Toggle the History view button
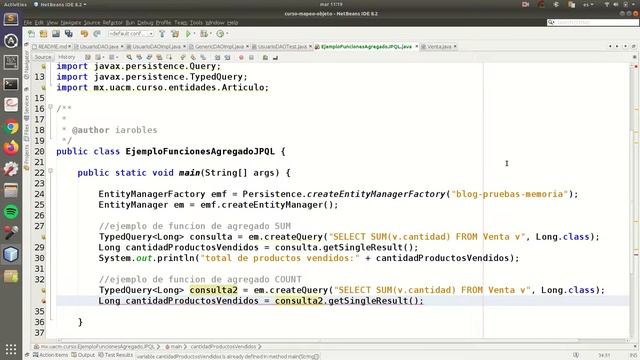This screenshot has width=640, height=360. click(x=66, y=58)
